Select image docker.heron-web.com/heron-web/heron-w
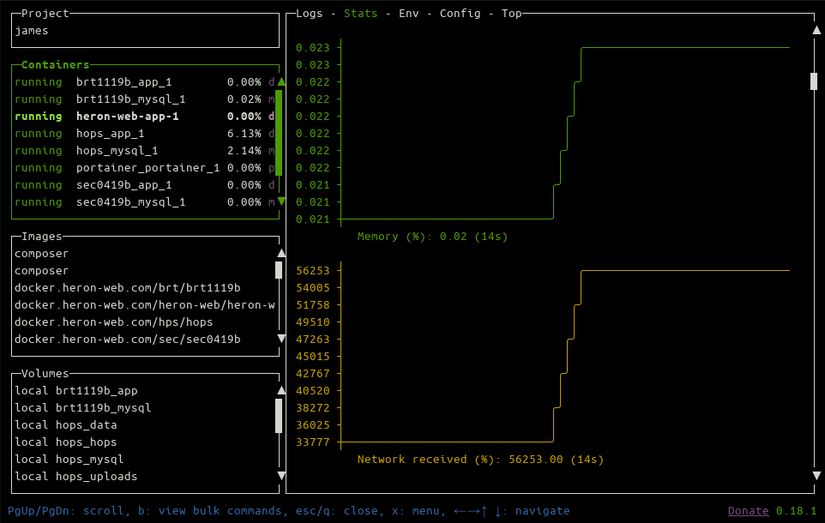The height and width of the screenshot is (523, 825). [145, 305]
